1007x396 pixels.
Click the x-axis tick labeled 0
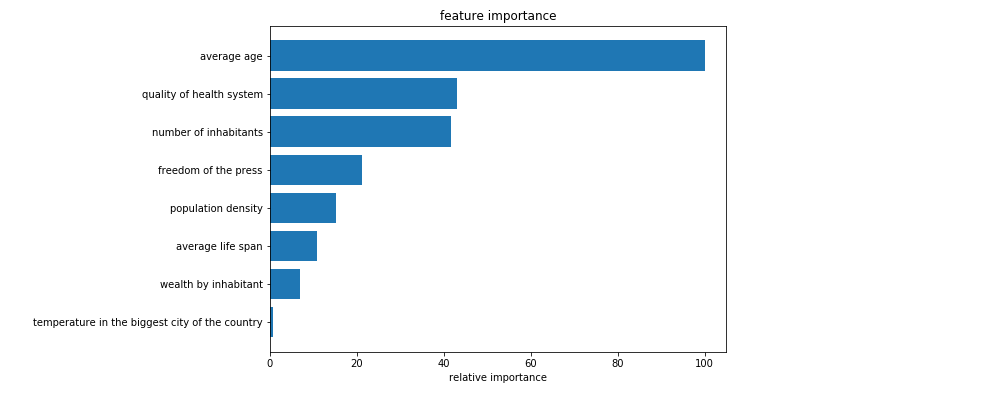[x=270, y=363]
